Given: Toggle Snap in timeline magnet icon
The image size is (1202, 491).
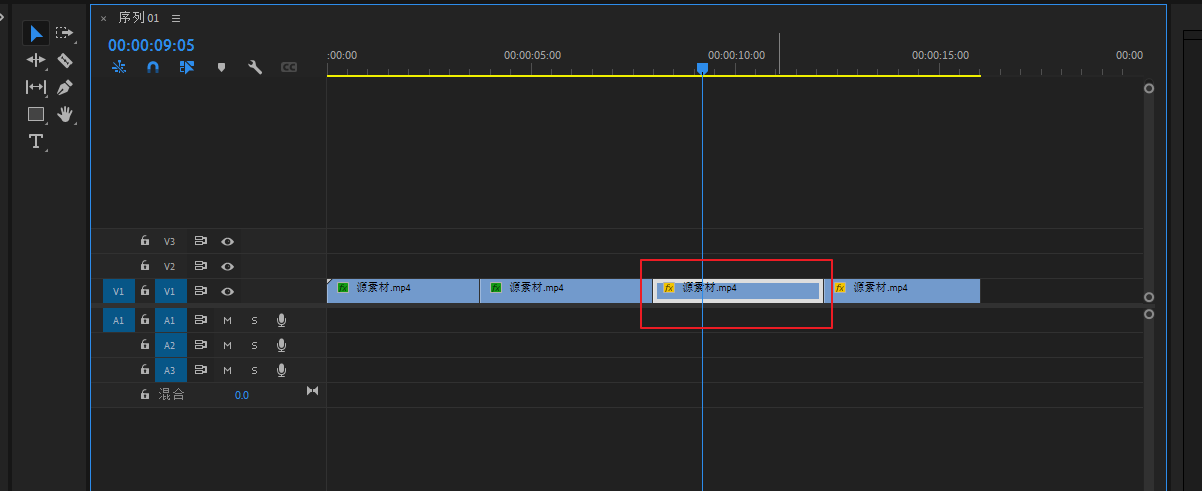Looking at the screenshot, I should click(153, 67).
